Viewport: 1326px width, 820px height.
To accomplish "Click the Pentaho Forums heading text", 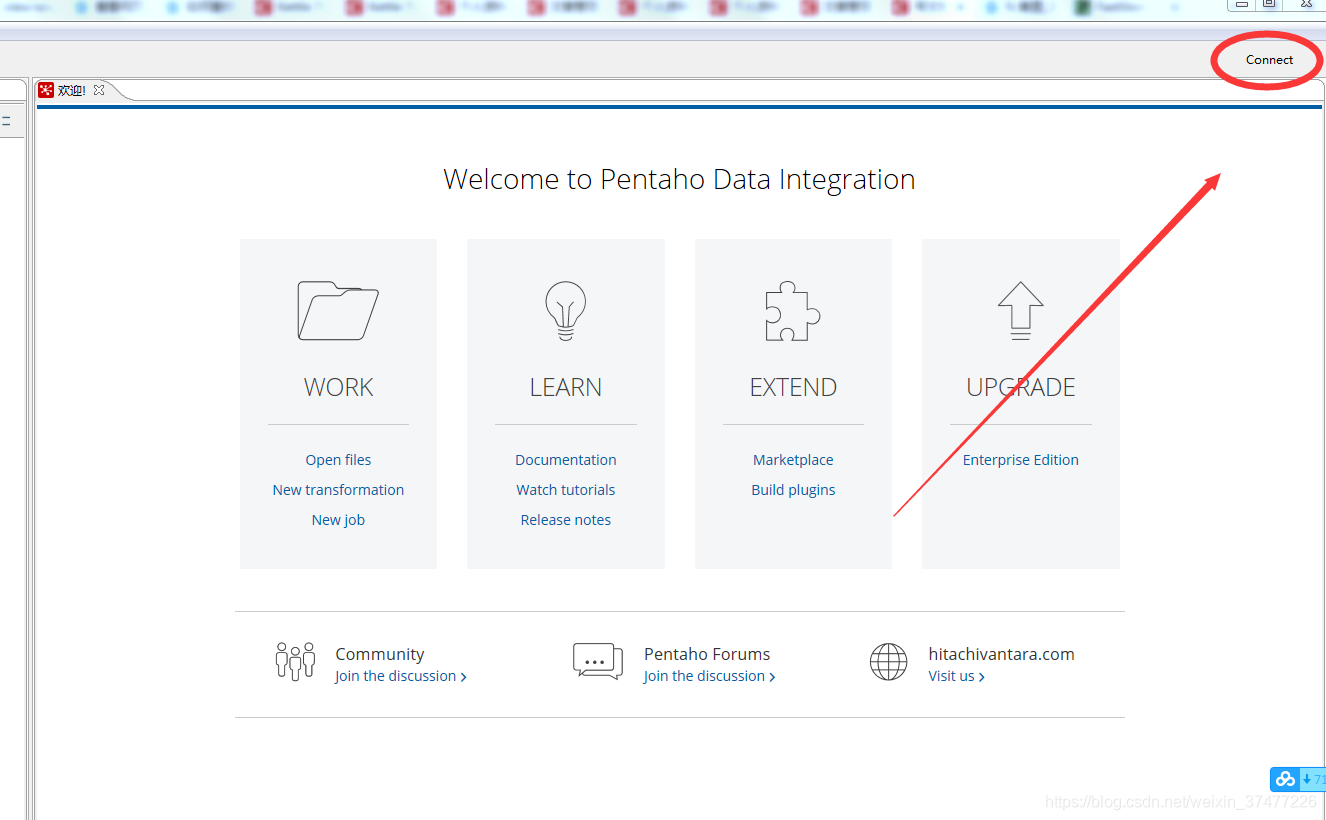I will pyautogui.click(x=707, y=654).
